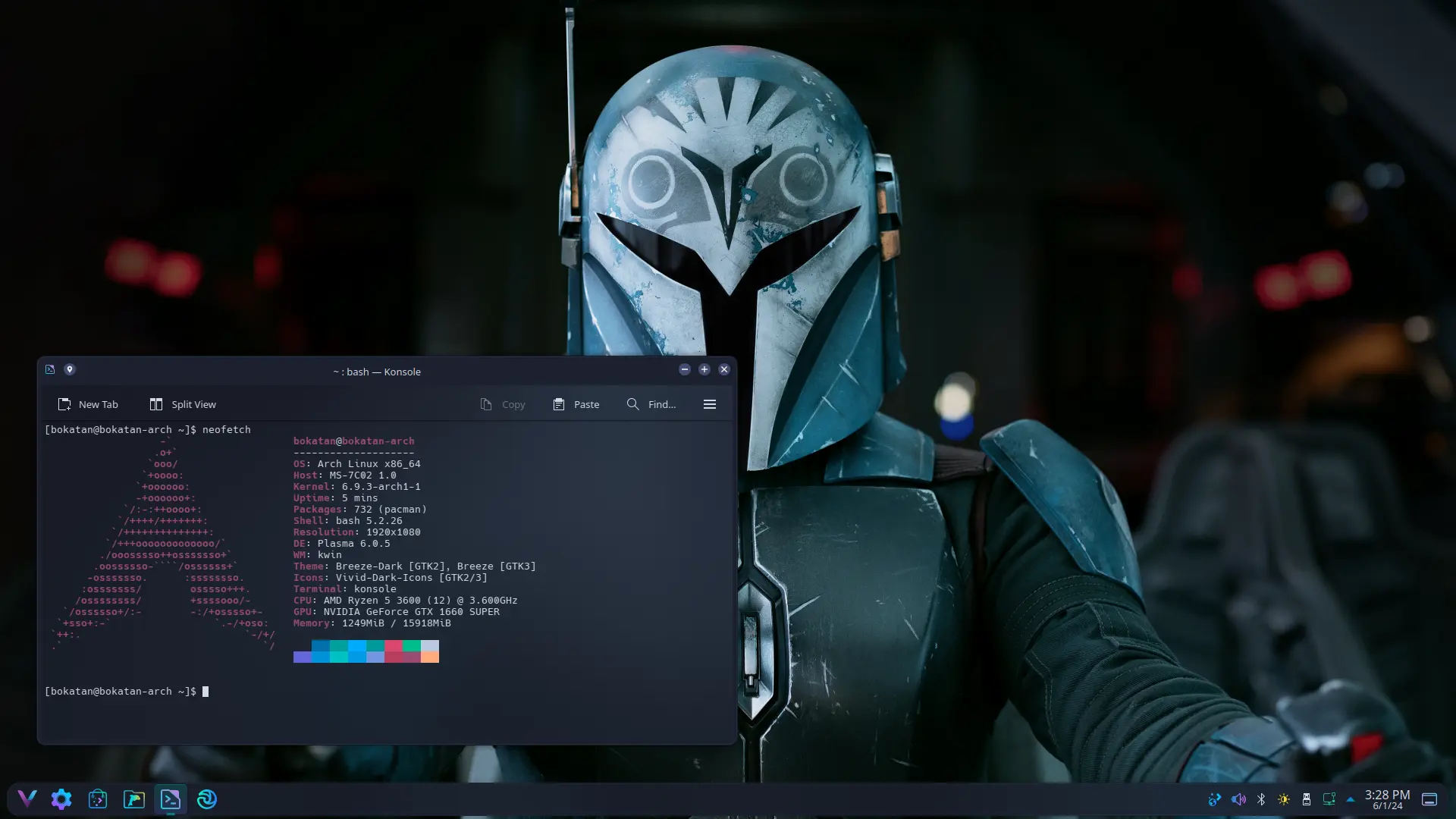Open Find... search in Konsole

coord(651,404)
